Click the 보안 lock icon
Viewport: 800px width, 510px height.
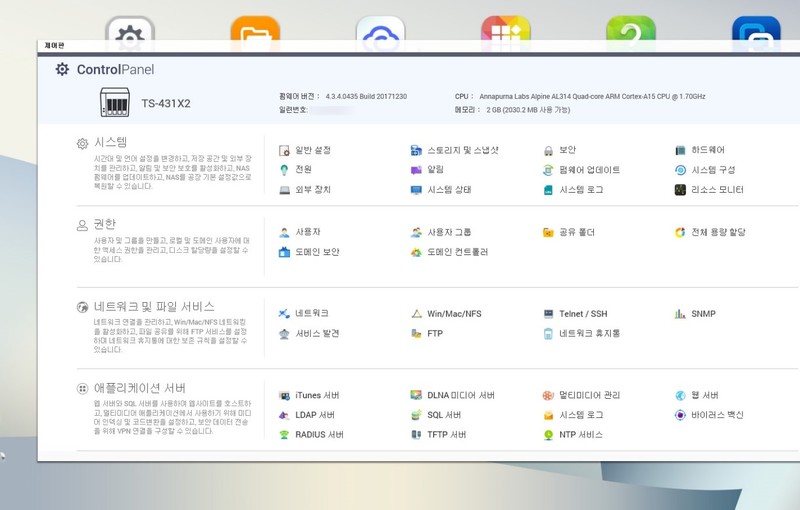tap(548, 150)
